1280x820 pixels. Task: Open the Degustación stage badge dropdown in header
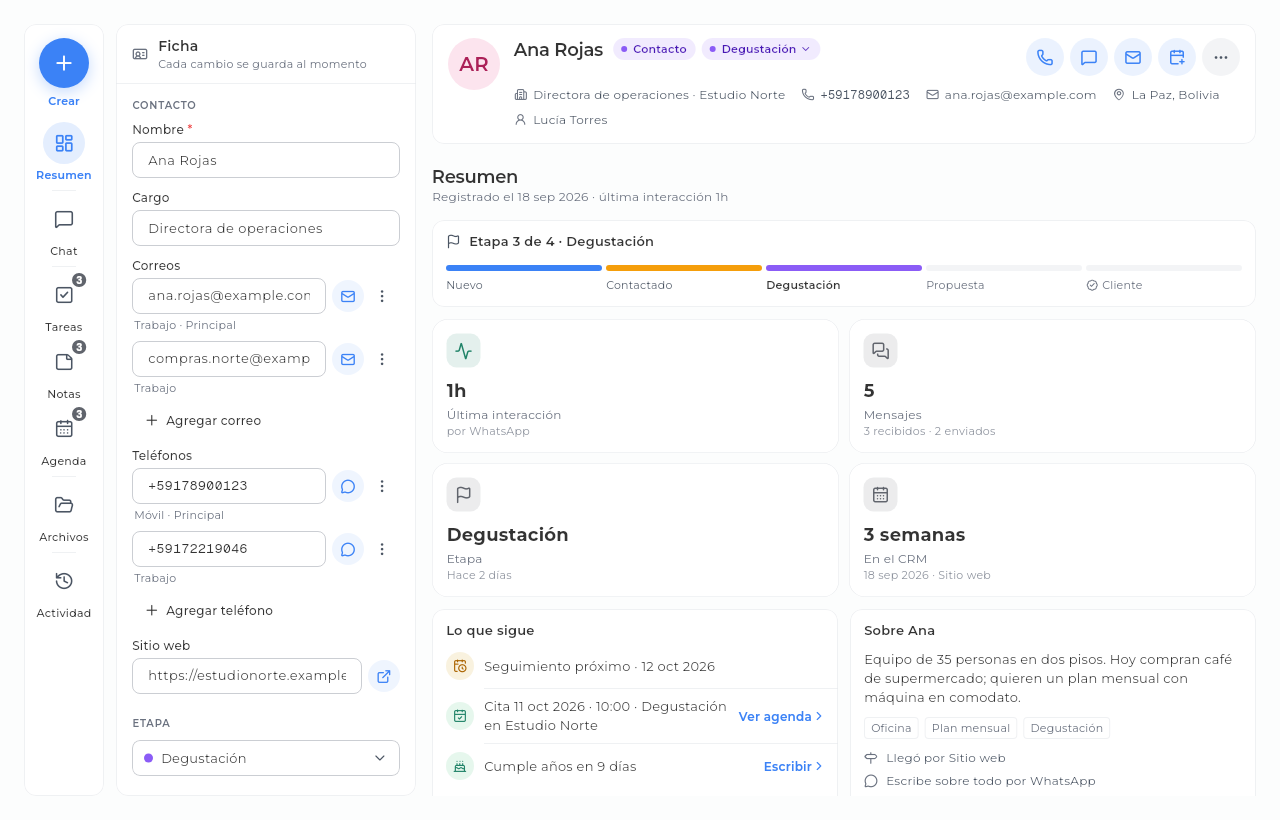761,49
